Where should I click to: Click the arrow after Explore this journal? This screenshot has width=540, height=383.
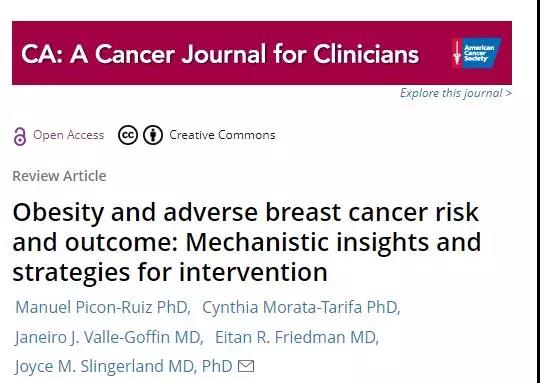[x=508, y=93]
